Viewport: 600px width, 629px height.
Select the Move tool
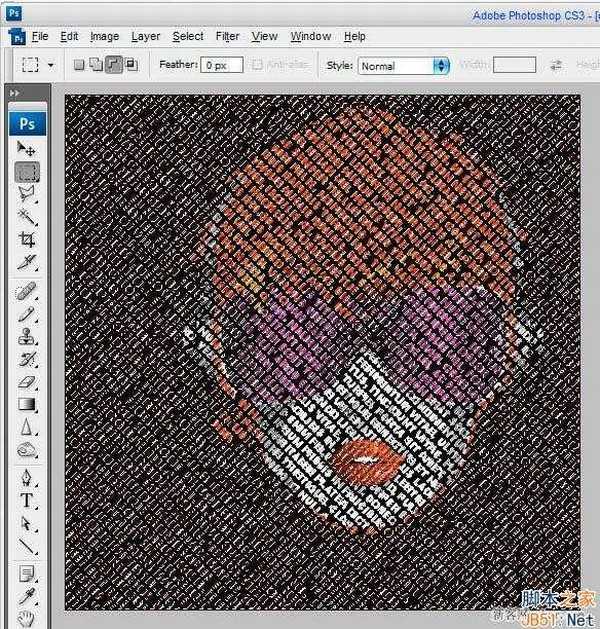tap(27, 148)
